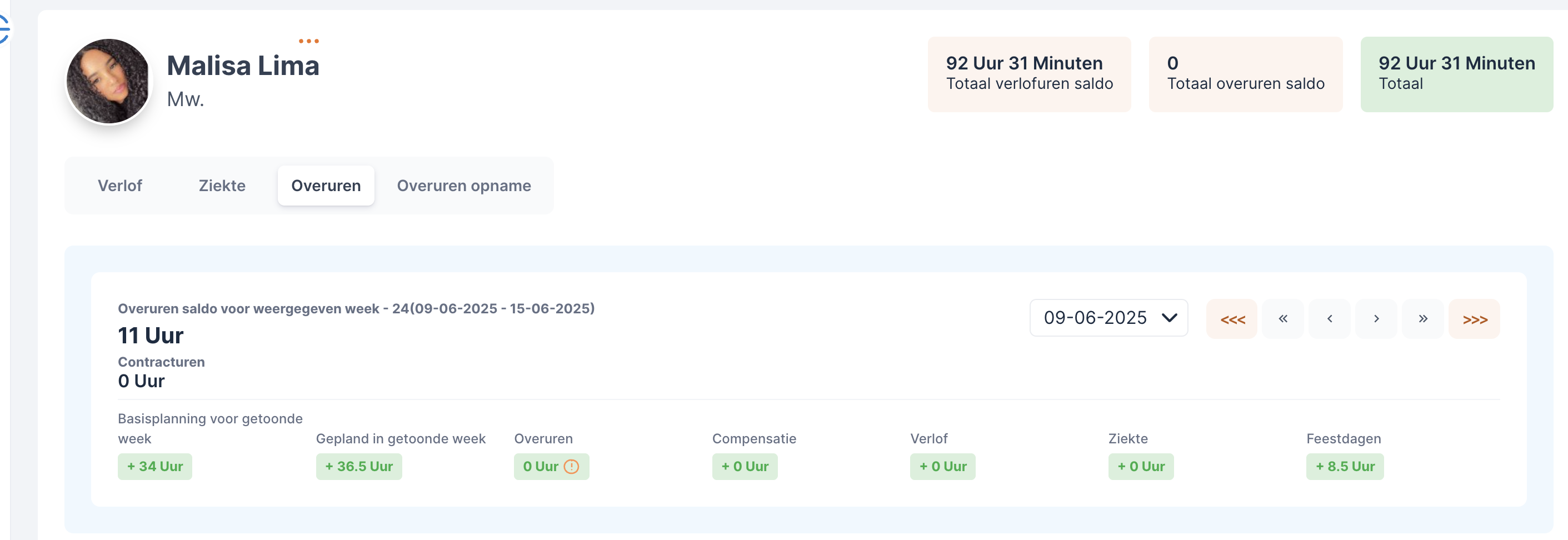Click the Totaal overuren saldo card
Image resolution: width=1568 pixels, height=540 pixels.
pos(1245,74)
